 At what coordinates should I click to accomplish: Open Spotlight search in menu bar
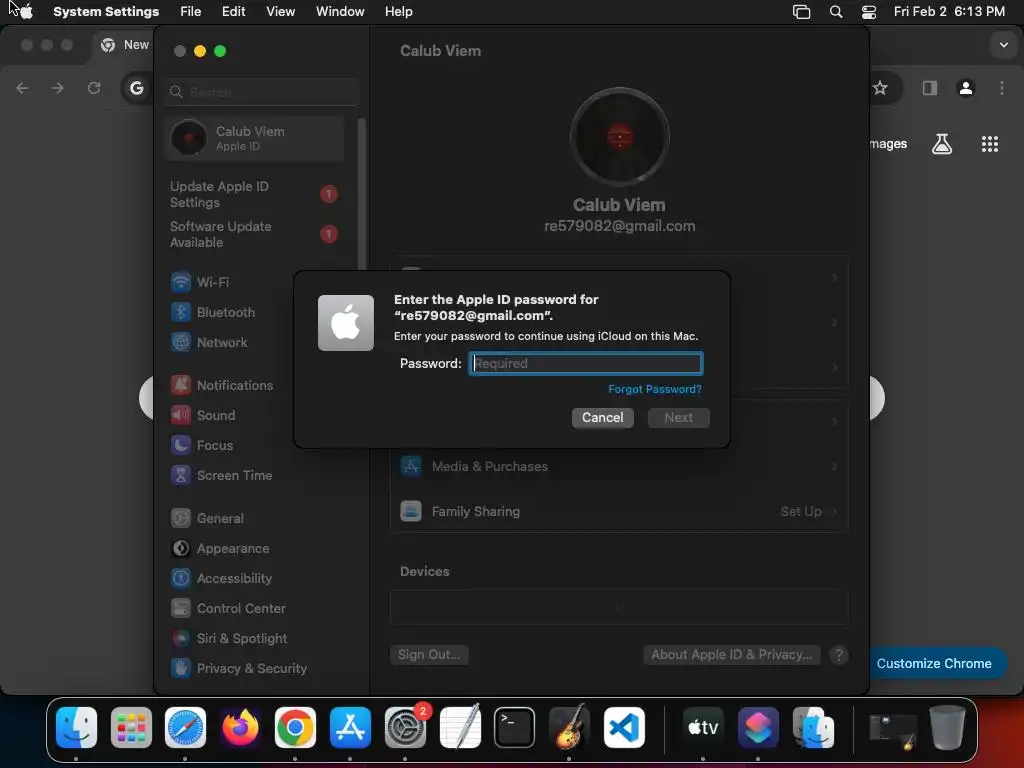(836, 12)
